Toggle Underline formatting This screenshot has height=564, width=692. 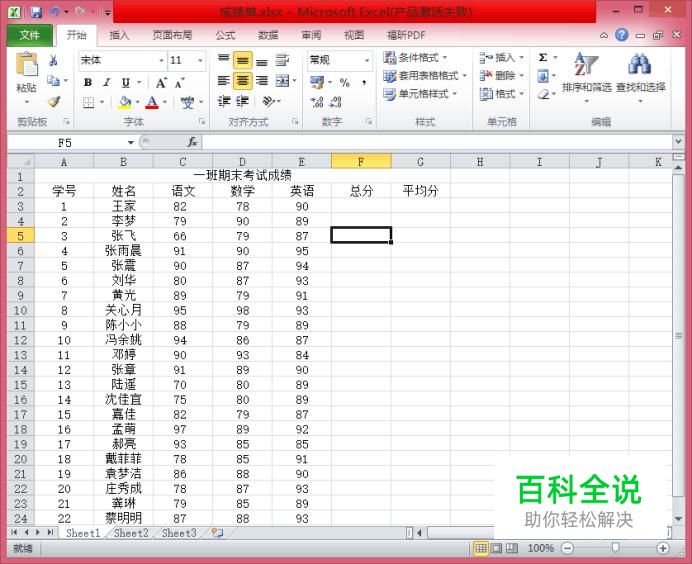pyautogui.click(x=126, y=83)
